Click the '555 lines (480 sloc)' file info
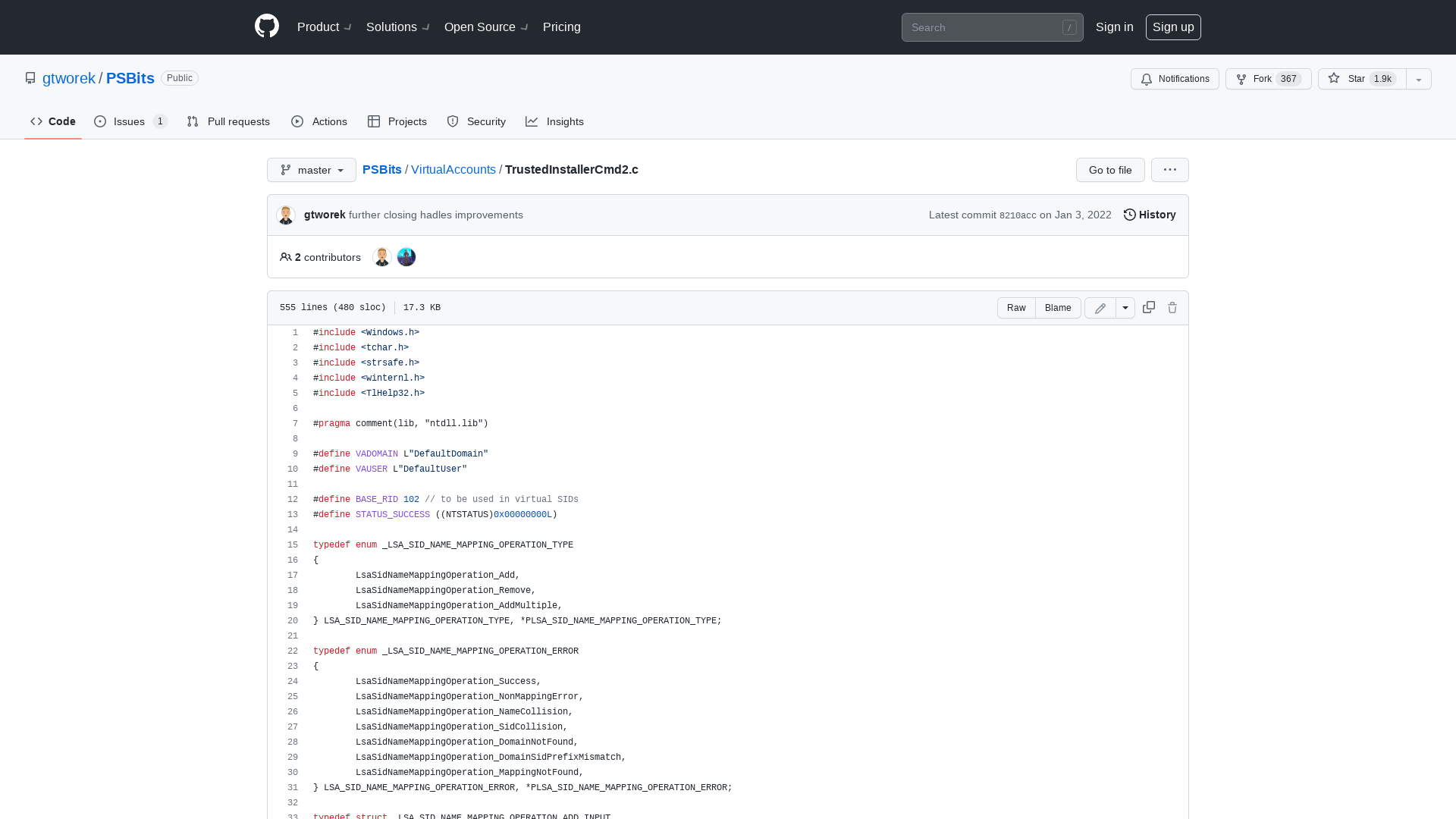The width and height of the screenshot is (1456, 819). pos(333,308)
